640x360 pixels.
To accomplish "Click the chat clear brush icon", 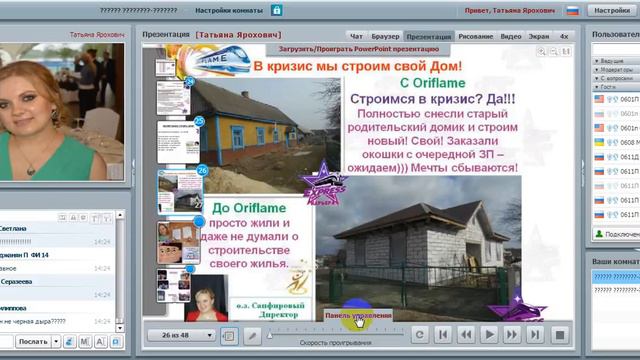I will point(69,342).
